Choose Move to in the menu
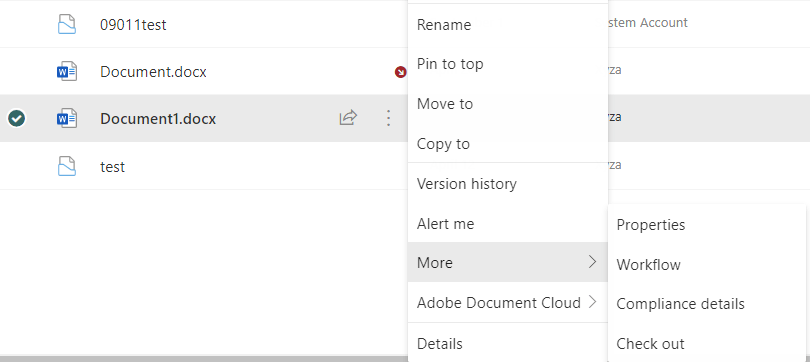Image resolution: width=810 pixels, height=362 pixels. (x=507, y=104)
